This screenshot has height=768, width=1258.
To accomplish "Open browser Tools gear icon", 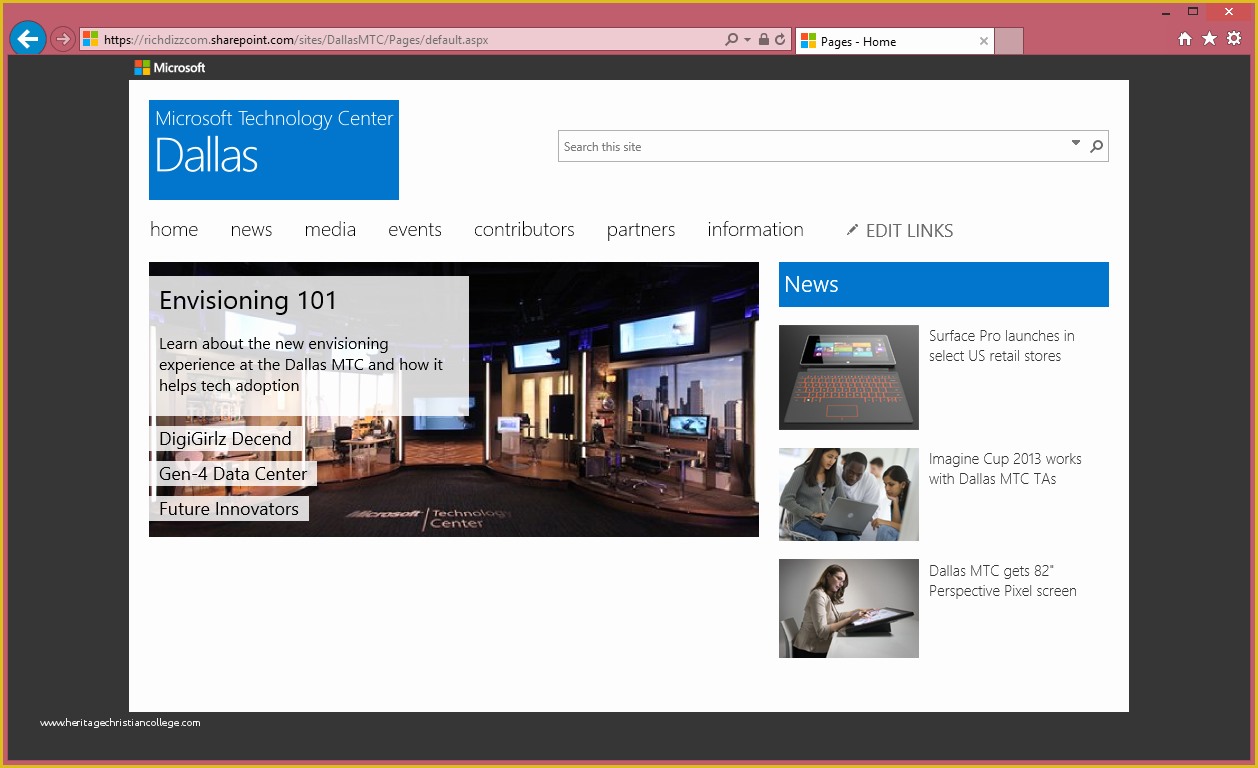I will (x=1234, y=38).
